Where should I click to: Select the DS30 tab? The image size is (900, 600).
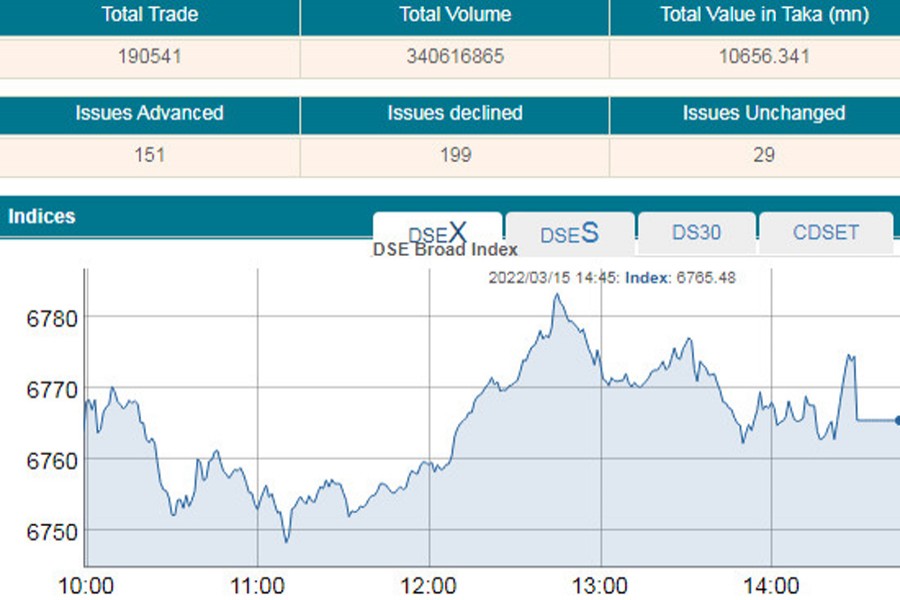(x=696, y=233)
